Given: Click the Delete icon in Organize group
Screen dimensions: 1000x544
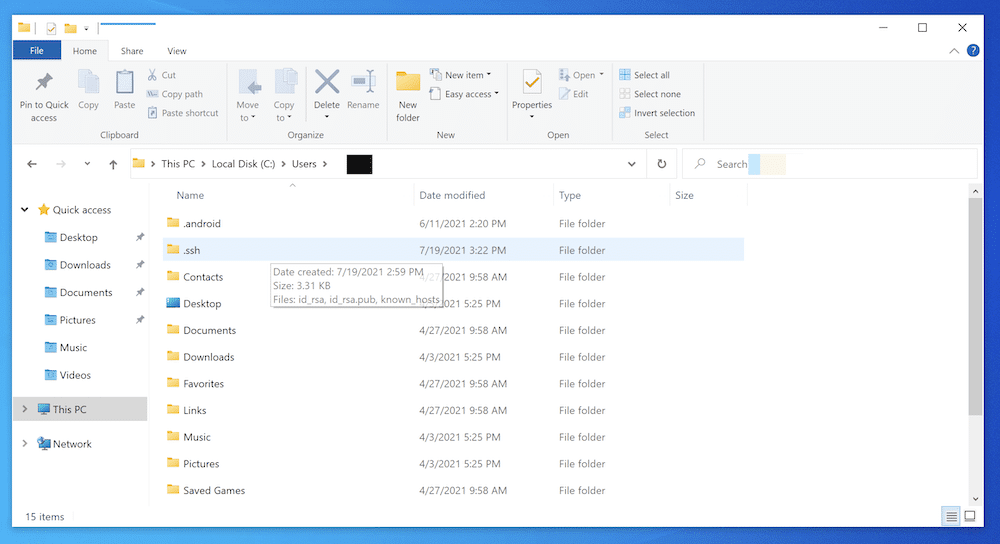Looking at the screenshot, I should coord(327,83).
